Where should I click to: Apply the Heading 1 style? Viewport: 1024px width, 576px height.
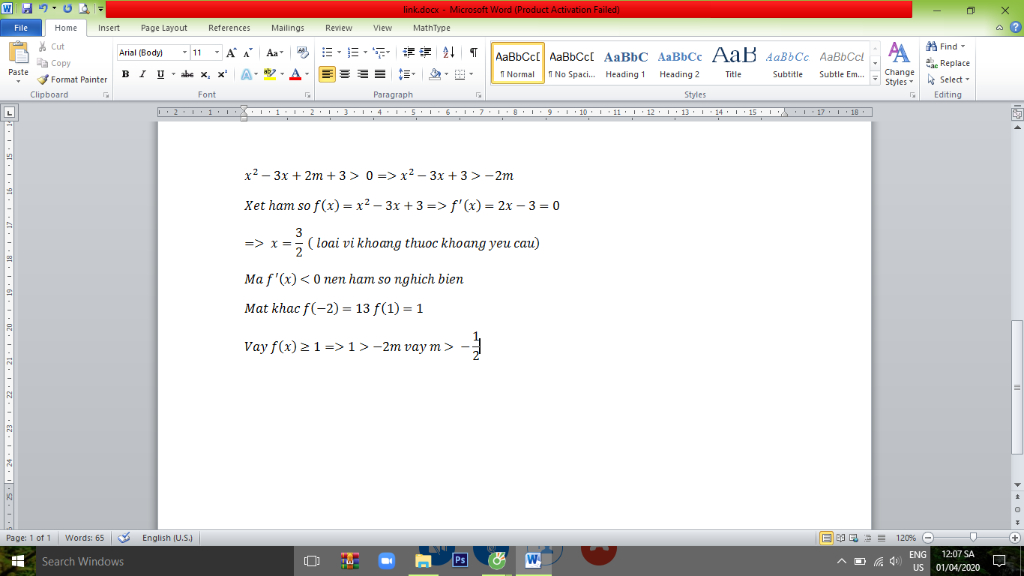pyautogui.click(x=625, y=63)
